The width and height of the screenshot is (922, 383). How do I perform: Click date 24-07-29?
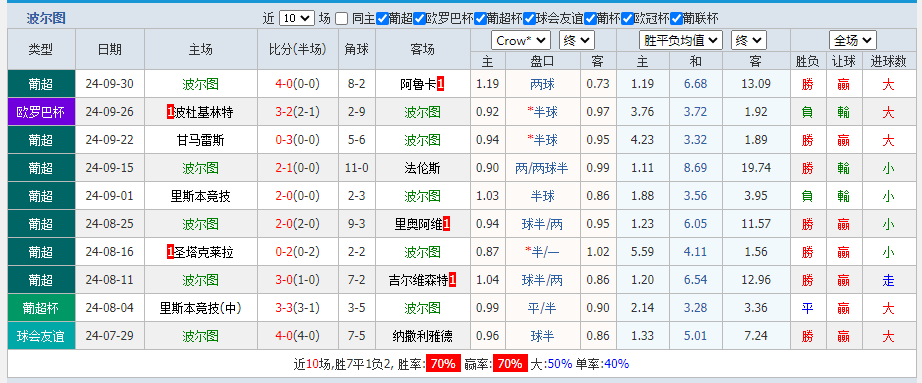tap(109, 337)
